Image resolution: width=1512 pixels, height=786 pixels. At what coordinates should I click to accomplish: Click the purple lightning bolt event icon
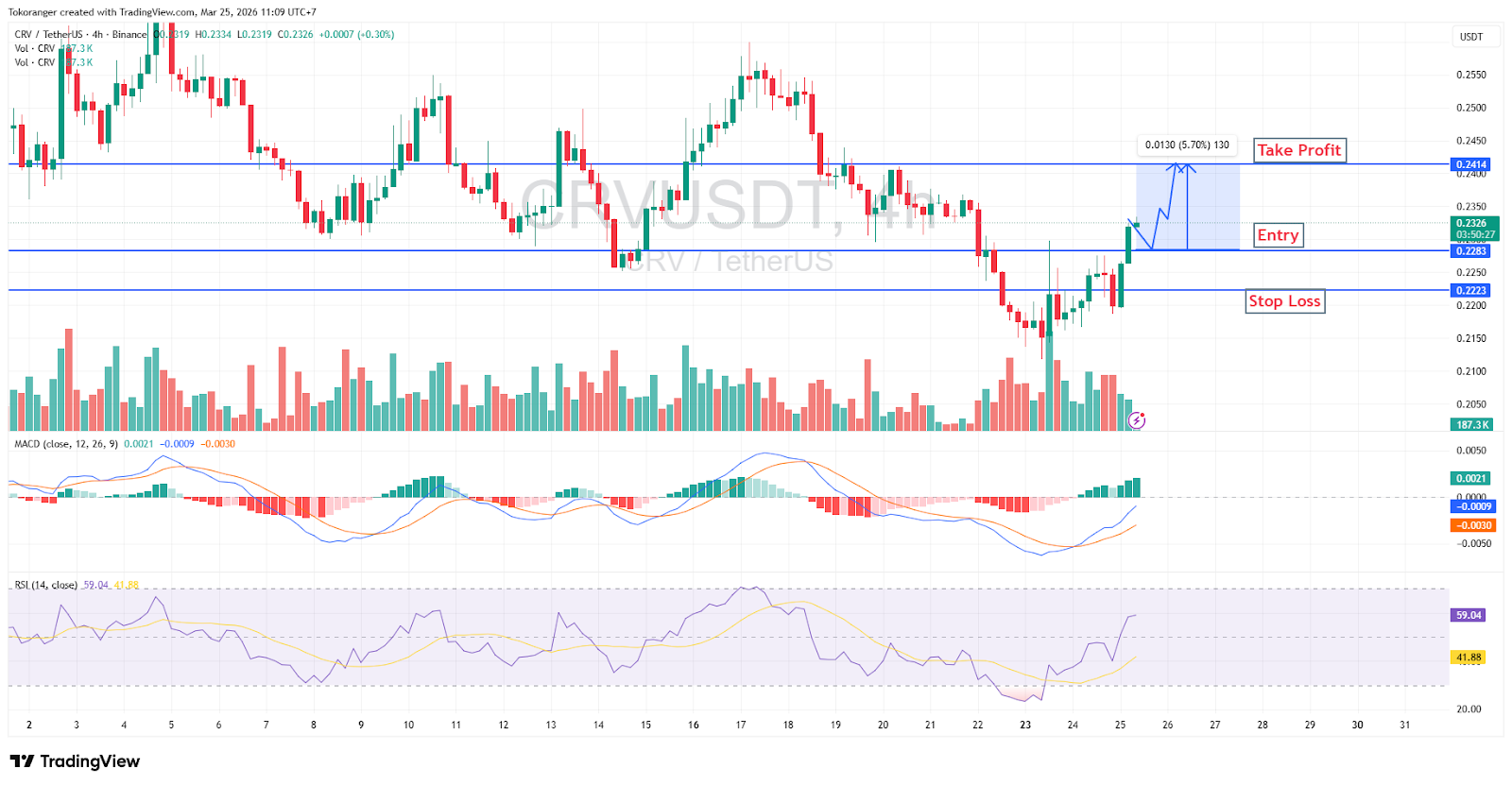point(1137,420)
